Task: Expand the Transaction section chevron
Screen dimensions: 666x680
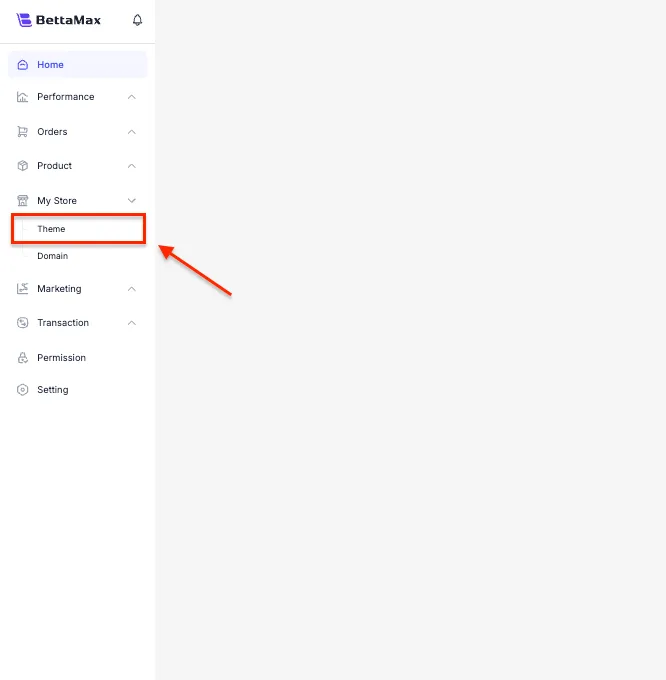Action: pos(132,323)
